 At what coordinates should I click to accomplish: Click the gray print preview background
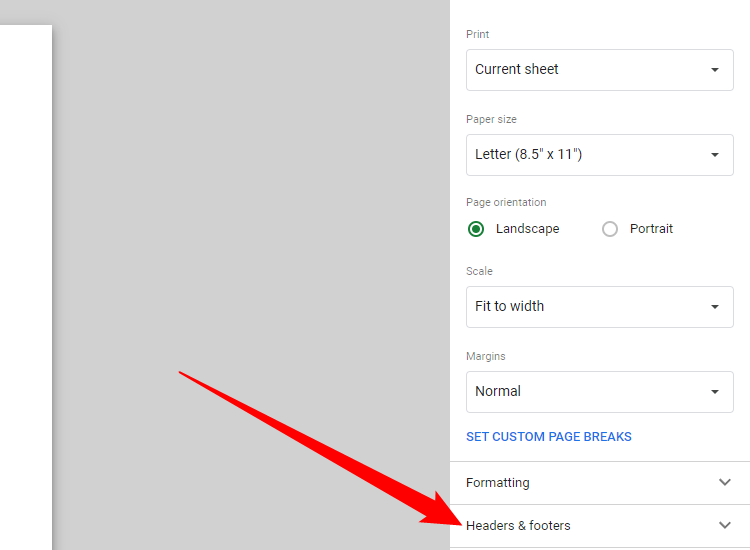click(250, 200)
